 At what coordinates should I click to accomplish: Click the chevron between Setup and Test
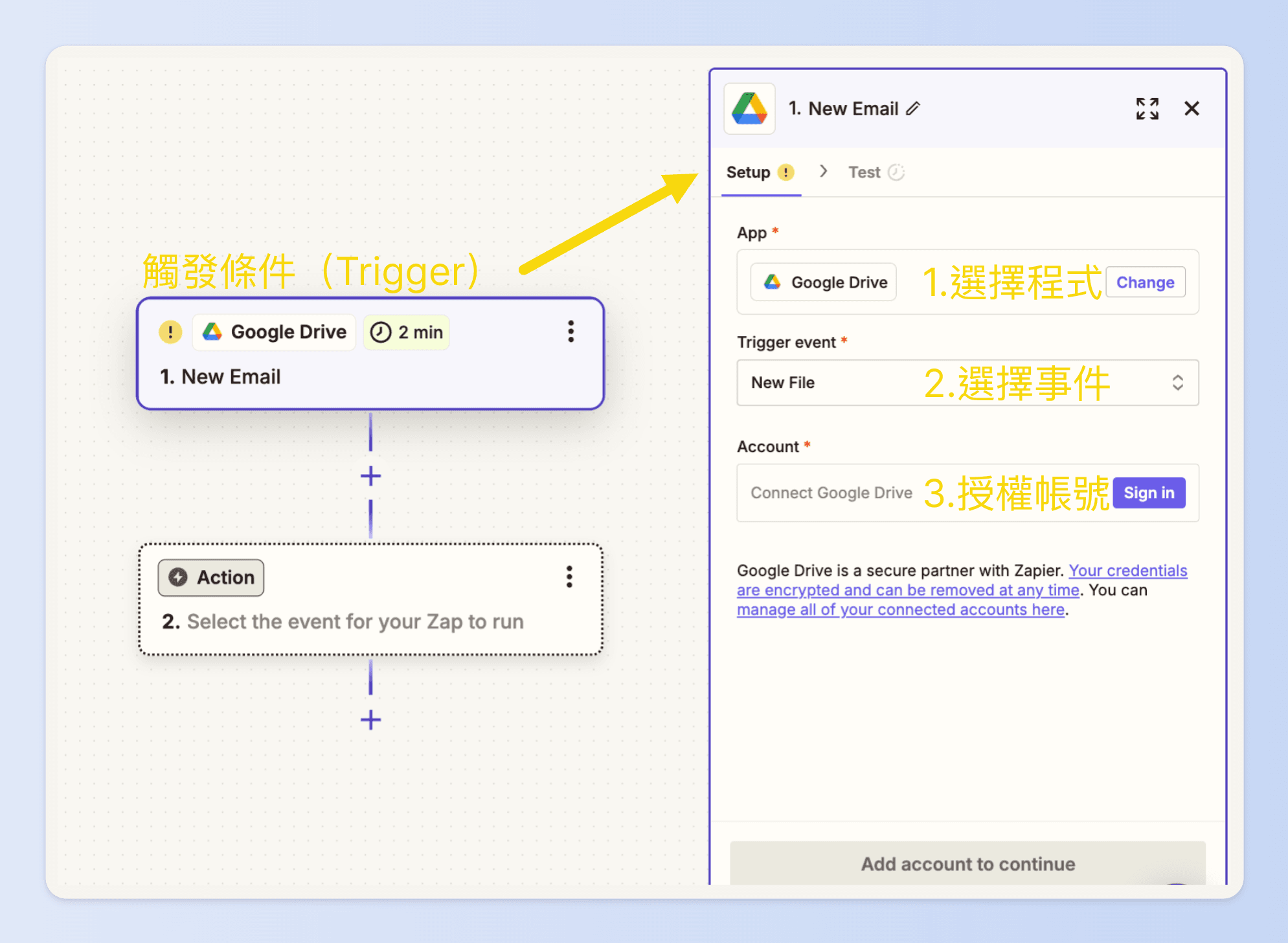coord(823,172)
